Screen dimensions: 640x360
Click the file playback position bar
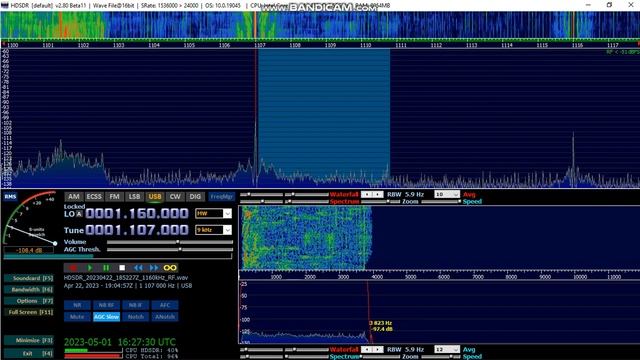click(x=118, y=256)
